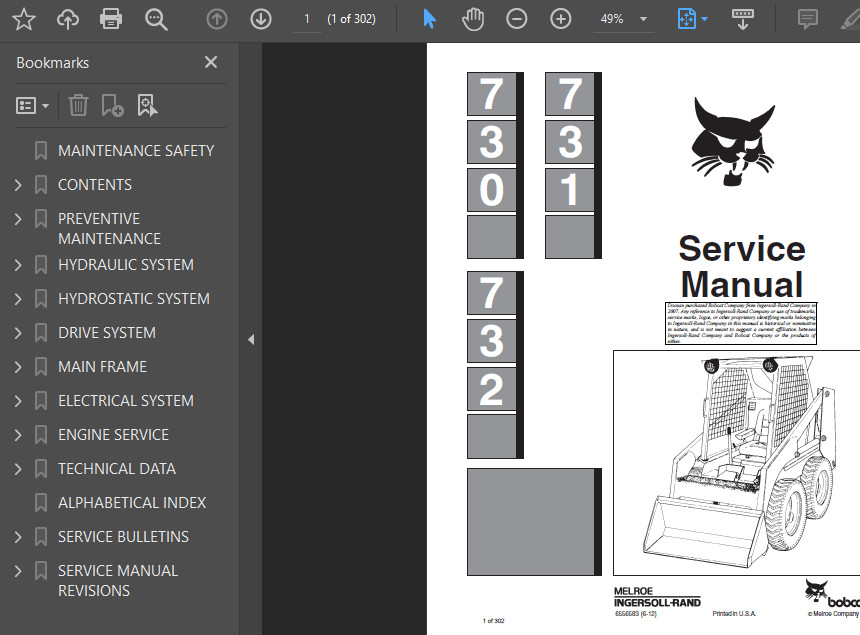Jump to CONTENTS bookmark text

point(95,185)
